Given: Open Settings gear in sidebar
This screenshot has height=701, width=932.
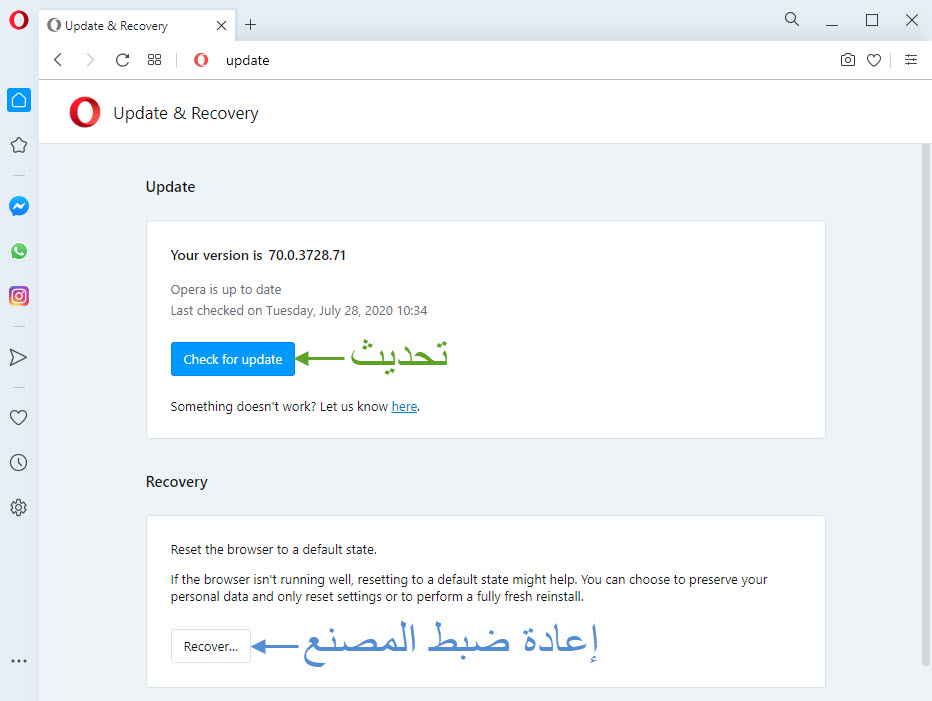Looking at the screenshot, I should click(18, 508).
